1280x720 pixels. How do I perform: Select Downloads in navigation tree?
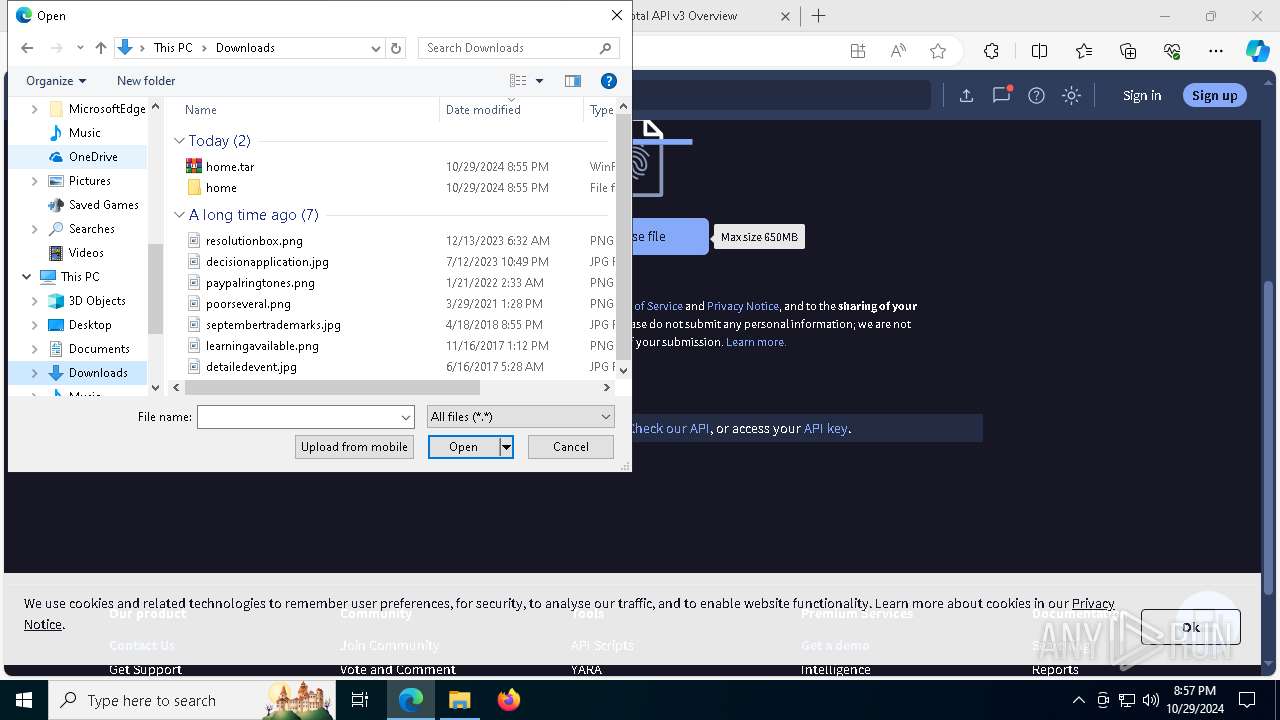pyautogui.click(x=98, y=373)
